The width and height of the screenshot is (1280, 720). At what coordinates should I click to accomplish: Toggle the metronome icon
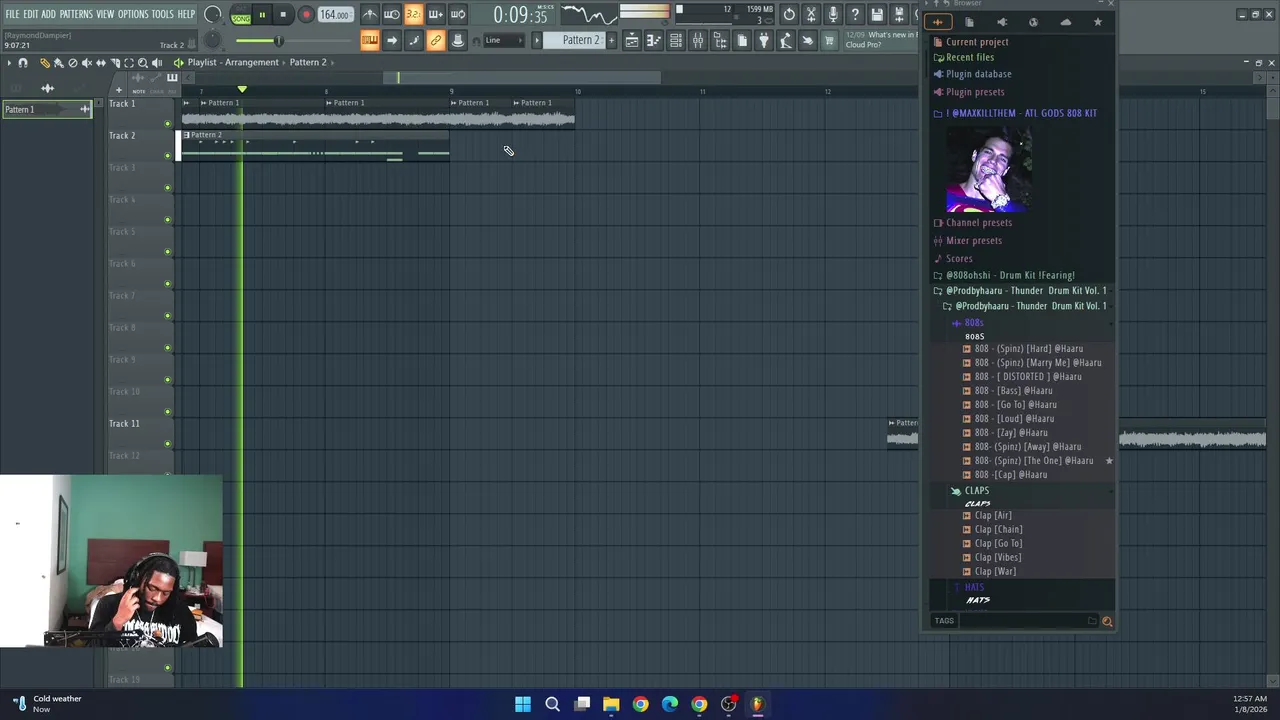370,15
